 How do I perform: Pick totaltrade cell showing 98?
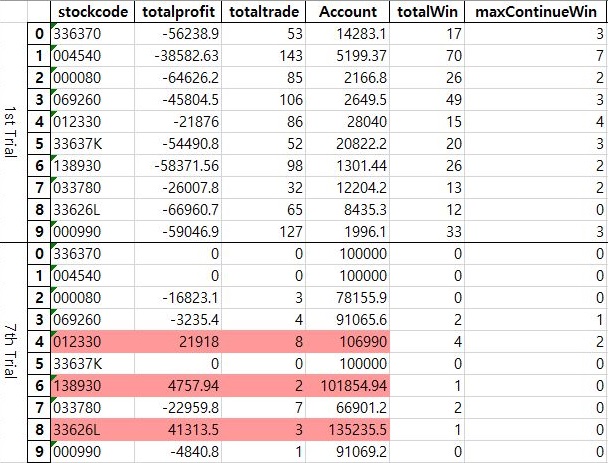click(264, 166)
